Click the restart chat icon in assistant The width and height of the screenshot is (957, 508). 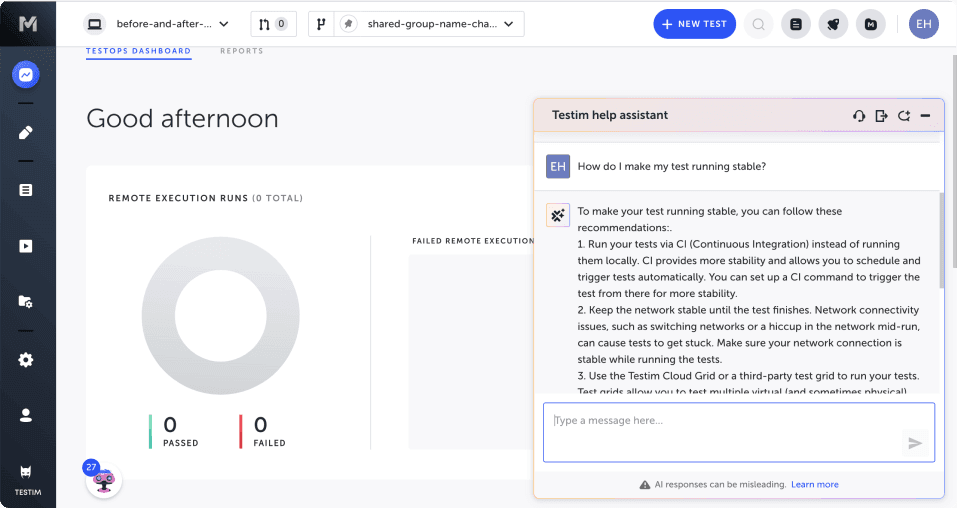click(904, 115)
